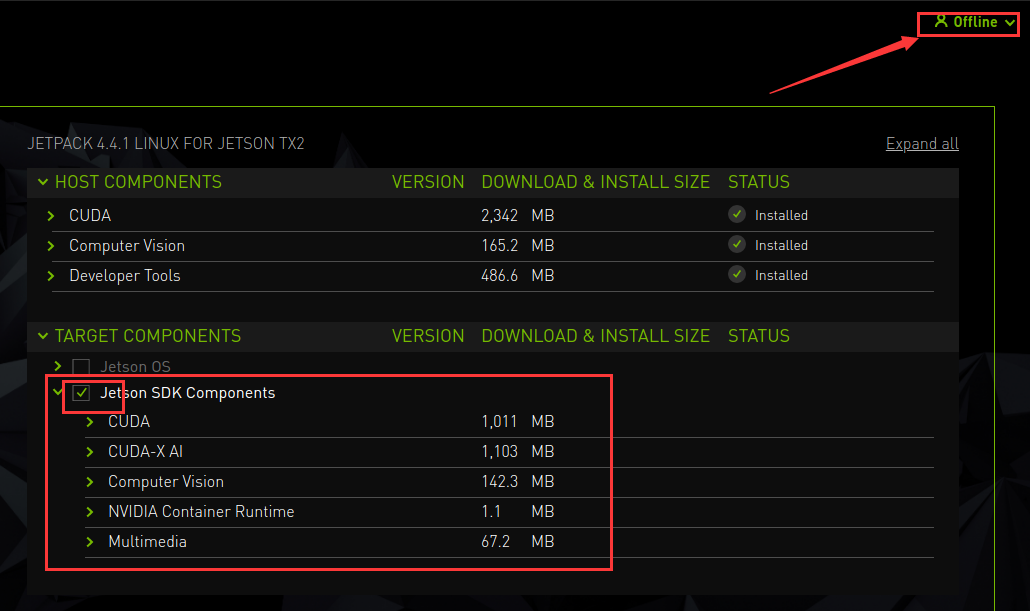
Task: Expand the host CUDA row
Action: point(51,215)
